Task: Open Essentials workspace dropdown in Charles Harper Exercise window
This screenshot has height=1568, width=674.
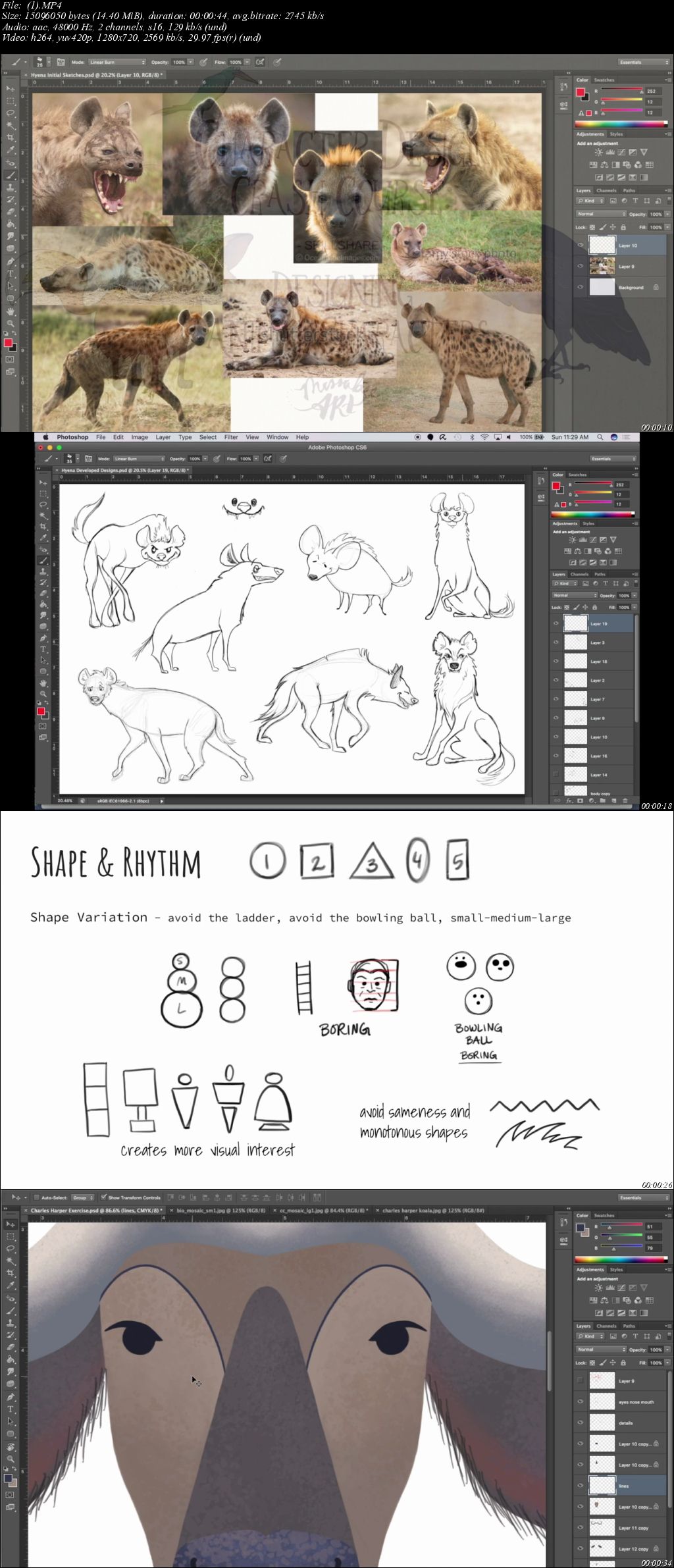Action: (x=644, y=1197)
